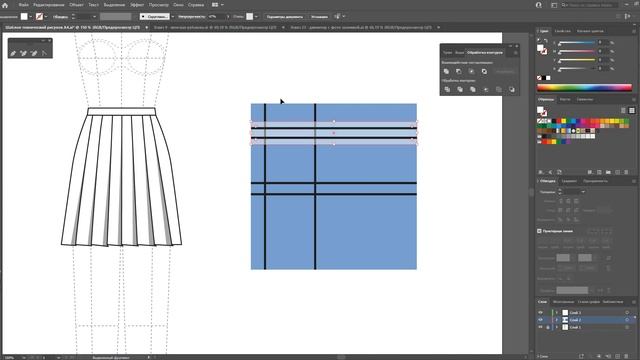Create new color group in Swatches
640x360 pixels.
tap(608, 172)
